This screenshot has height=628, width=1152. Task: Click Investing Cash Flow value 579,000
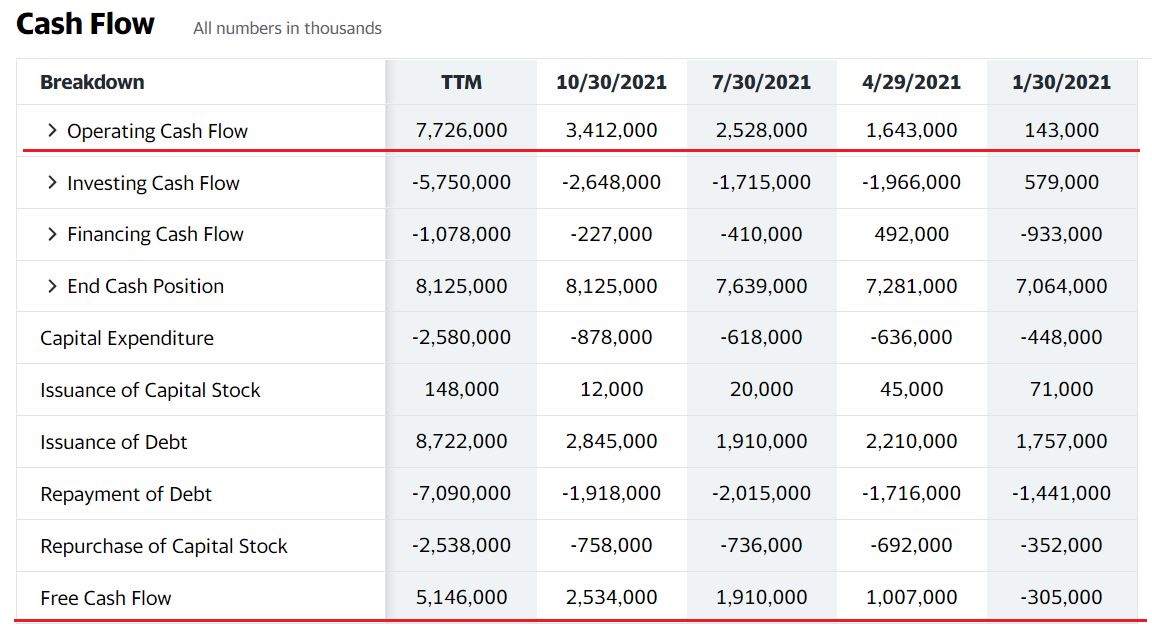coord(1062,182)
